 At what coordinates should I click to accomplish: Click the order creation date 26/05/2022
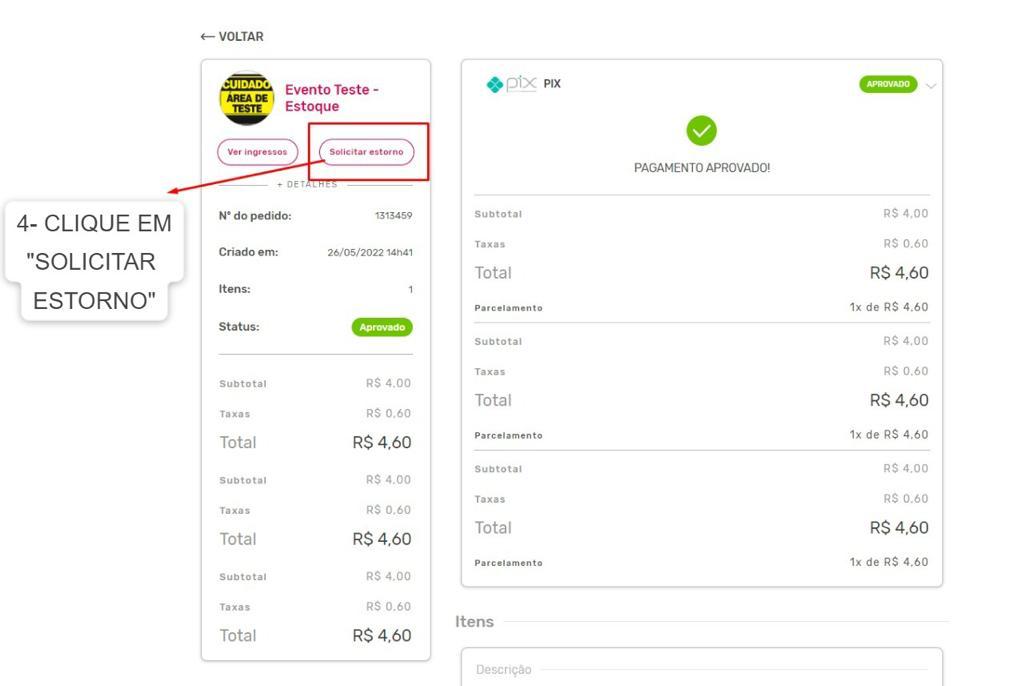(355, 253)
